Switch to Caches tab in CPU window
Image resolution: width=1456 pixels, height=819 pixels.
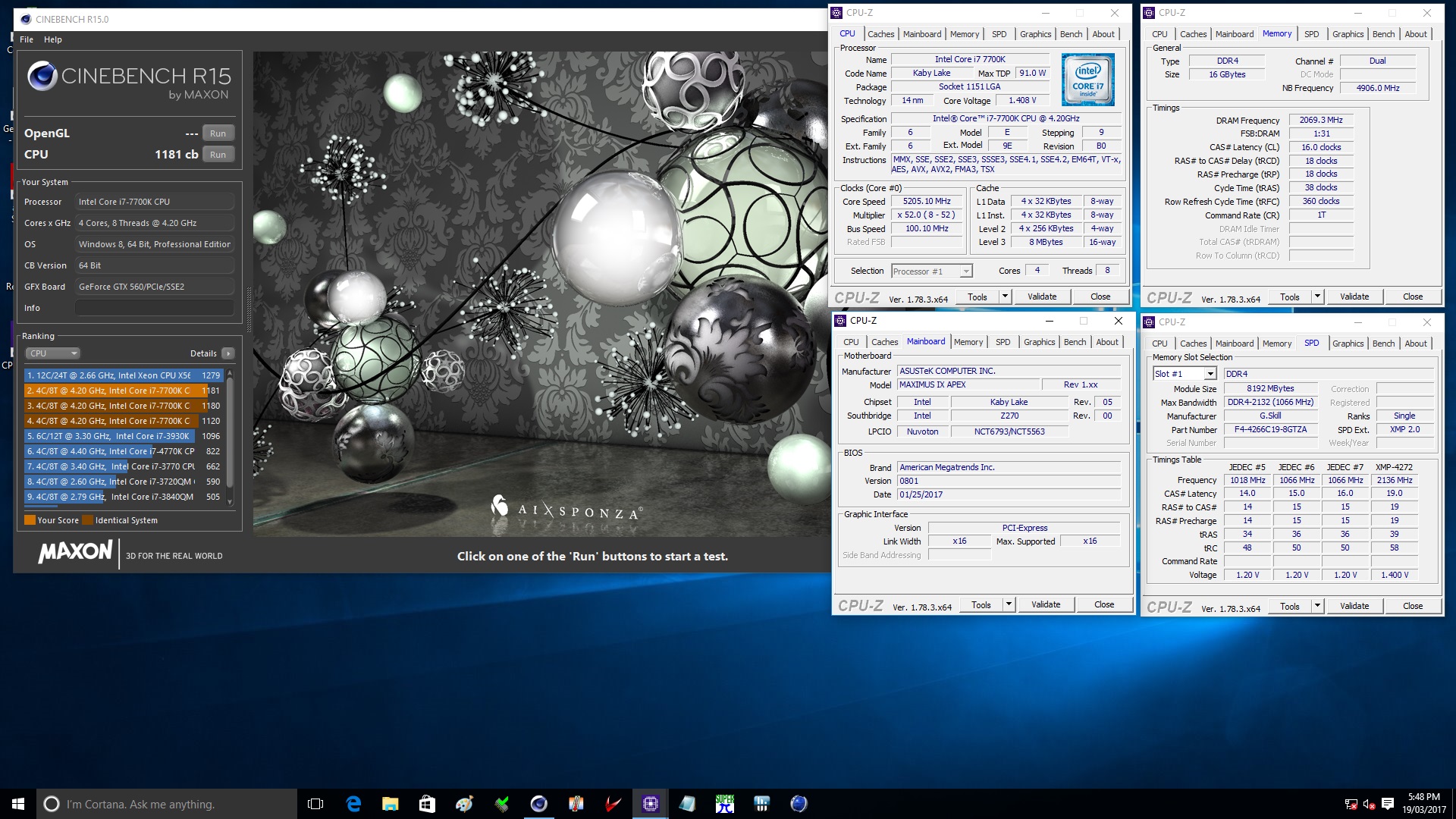(x=881, y=34)
